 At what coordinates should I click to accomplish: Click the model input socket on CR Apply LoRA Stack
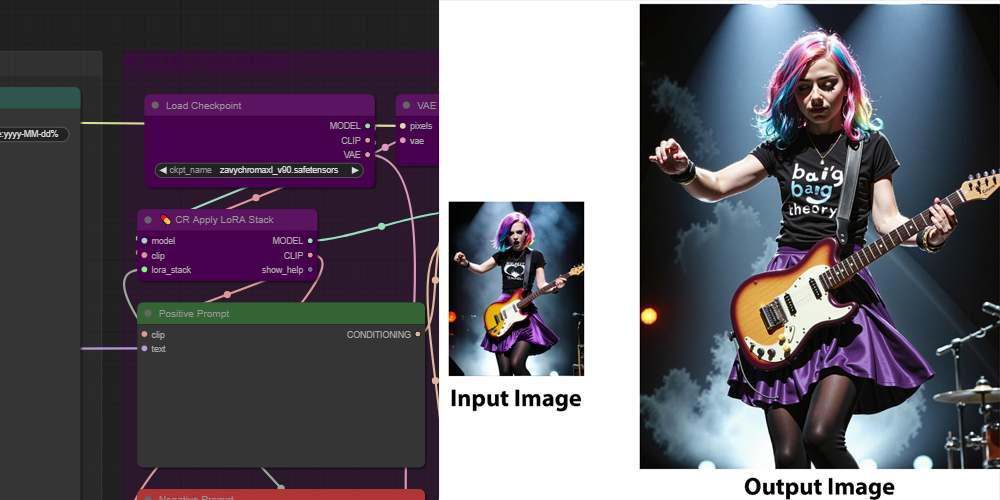pyautogui.click(x=144, y=240)
